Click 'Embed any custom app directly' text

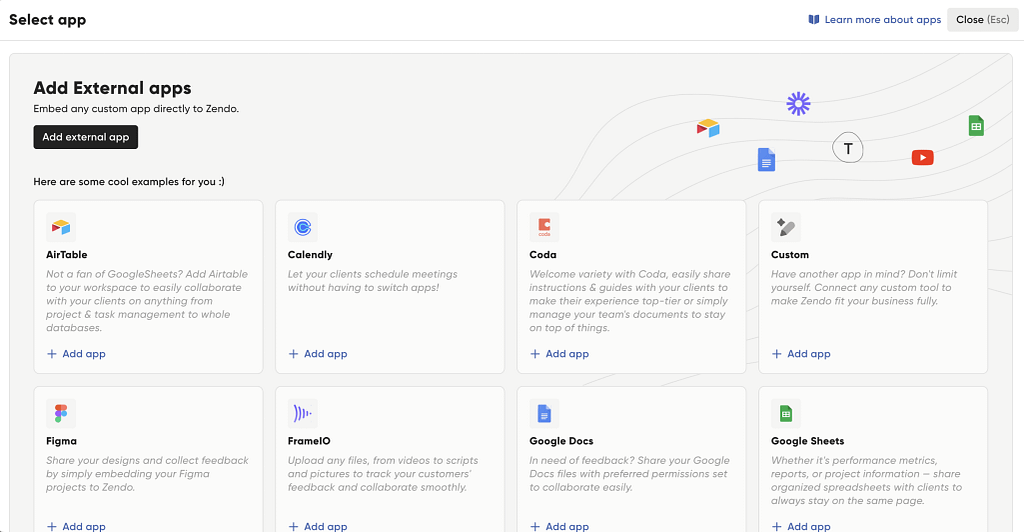[136, 108]
